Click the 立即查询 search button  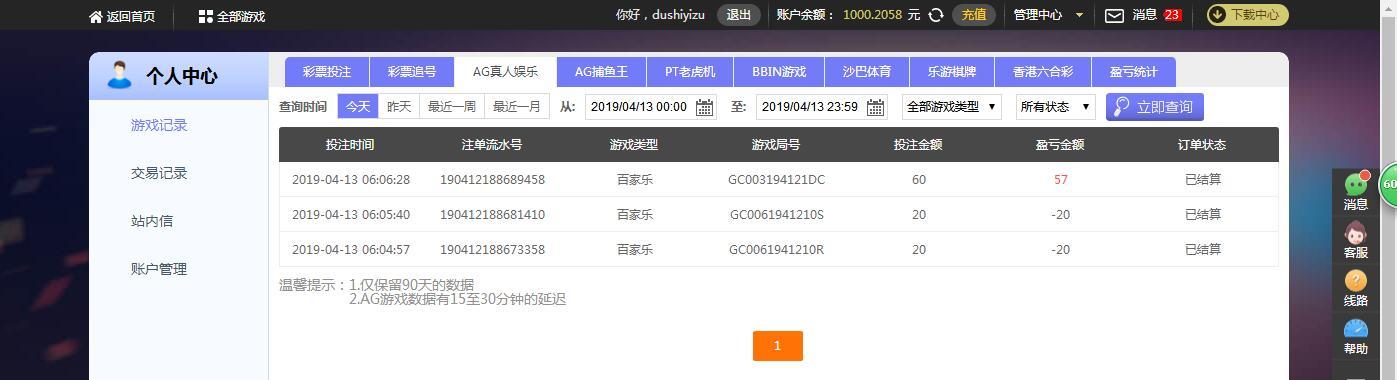(1155, 106)
